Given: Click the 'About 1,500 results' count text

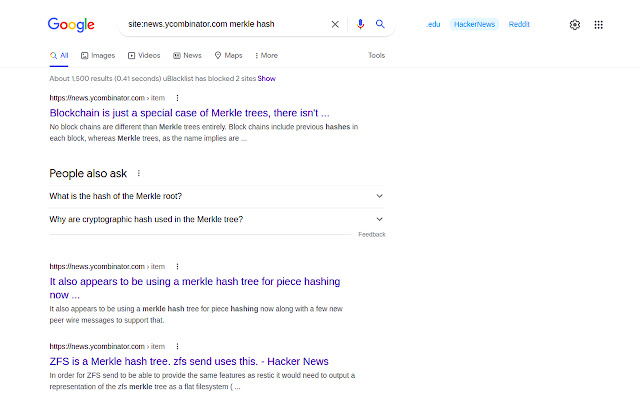Looking at the screenshot, I should (105, 78).
